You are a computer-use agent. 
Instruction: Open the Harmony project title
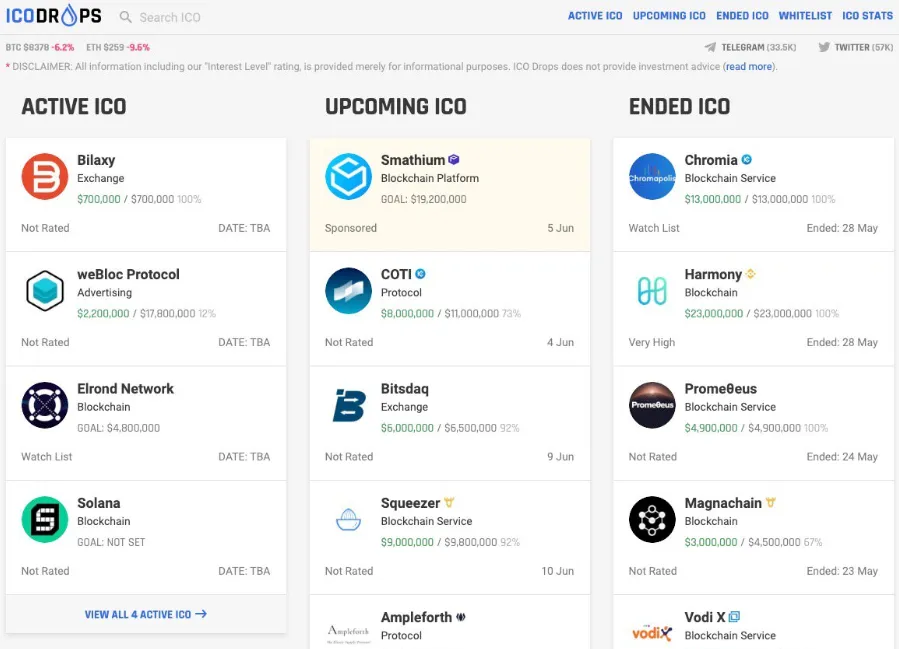pos(713,274)
